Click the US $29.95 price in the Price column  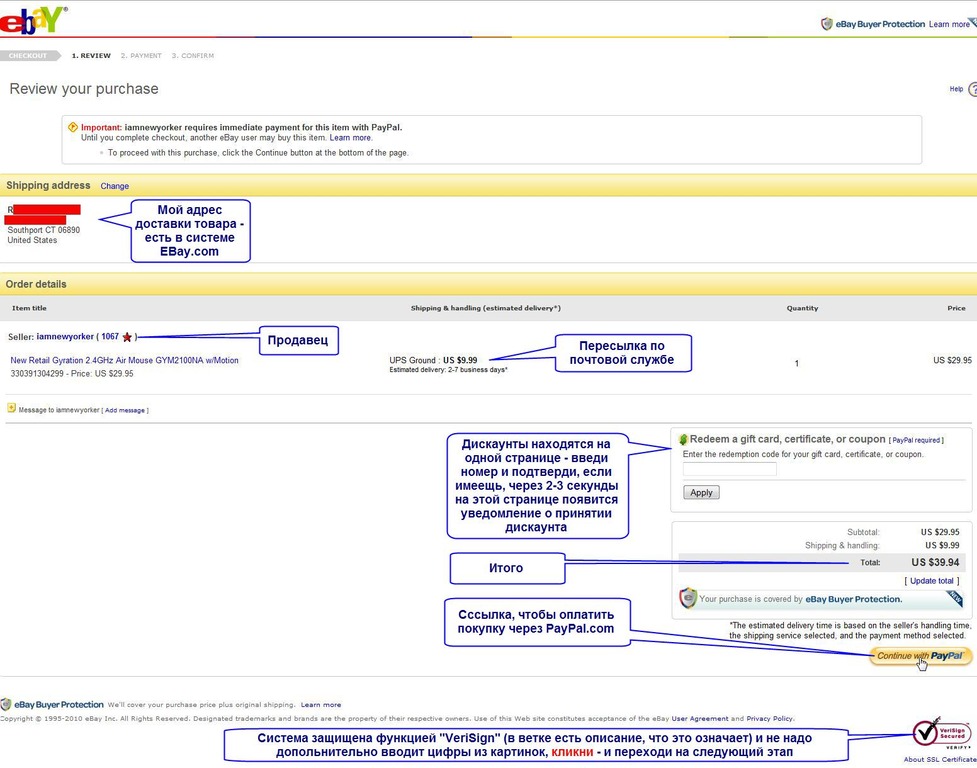(952, 360)
